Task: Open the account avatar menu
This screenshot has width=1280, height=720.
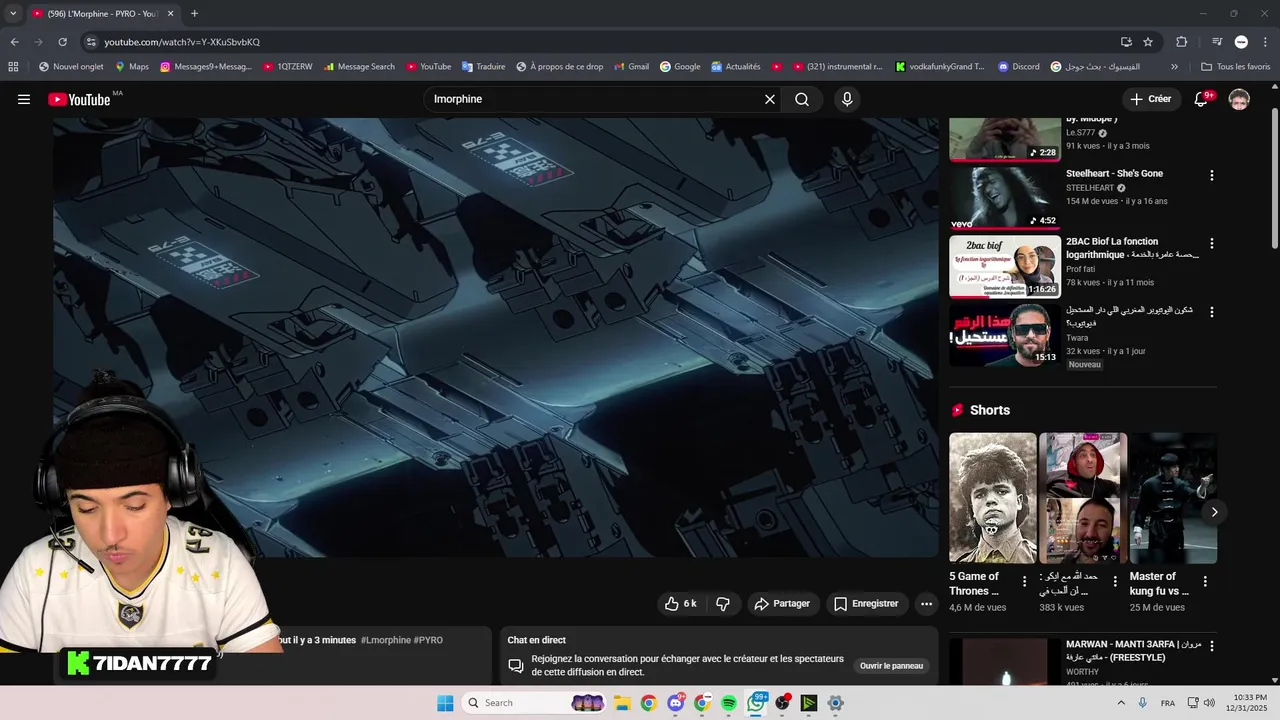Action: (x=1239, y=99)
